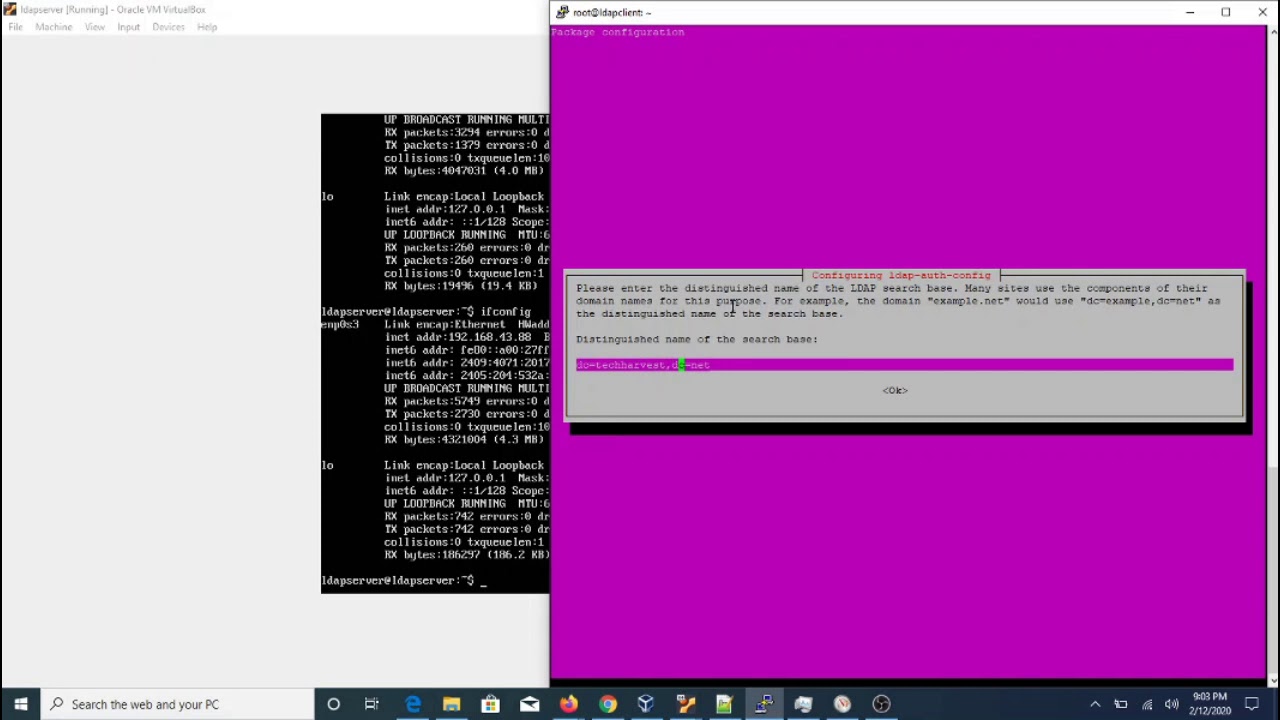
Task: Open Cortana circle icon on taskbar
Action: point(333,704)
